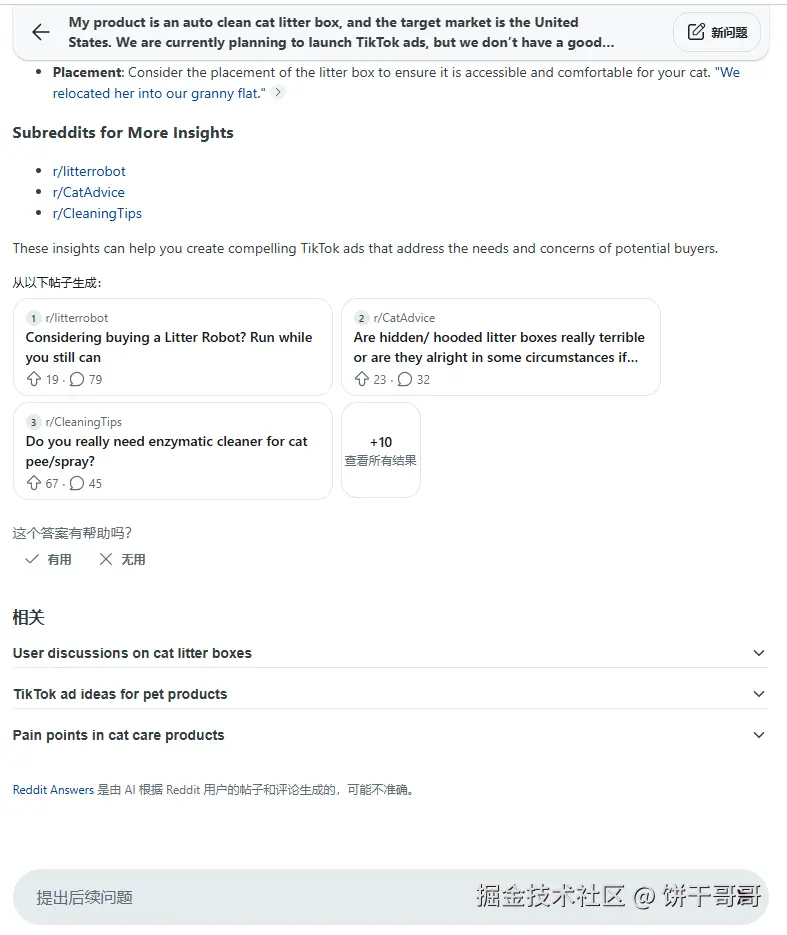The image size is (787, 935).
Task: Expand User discussions on cat litter boxes
Action: pos(759,653)
